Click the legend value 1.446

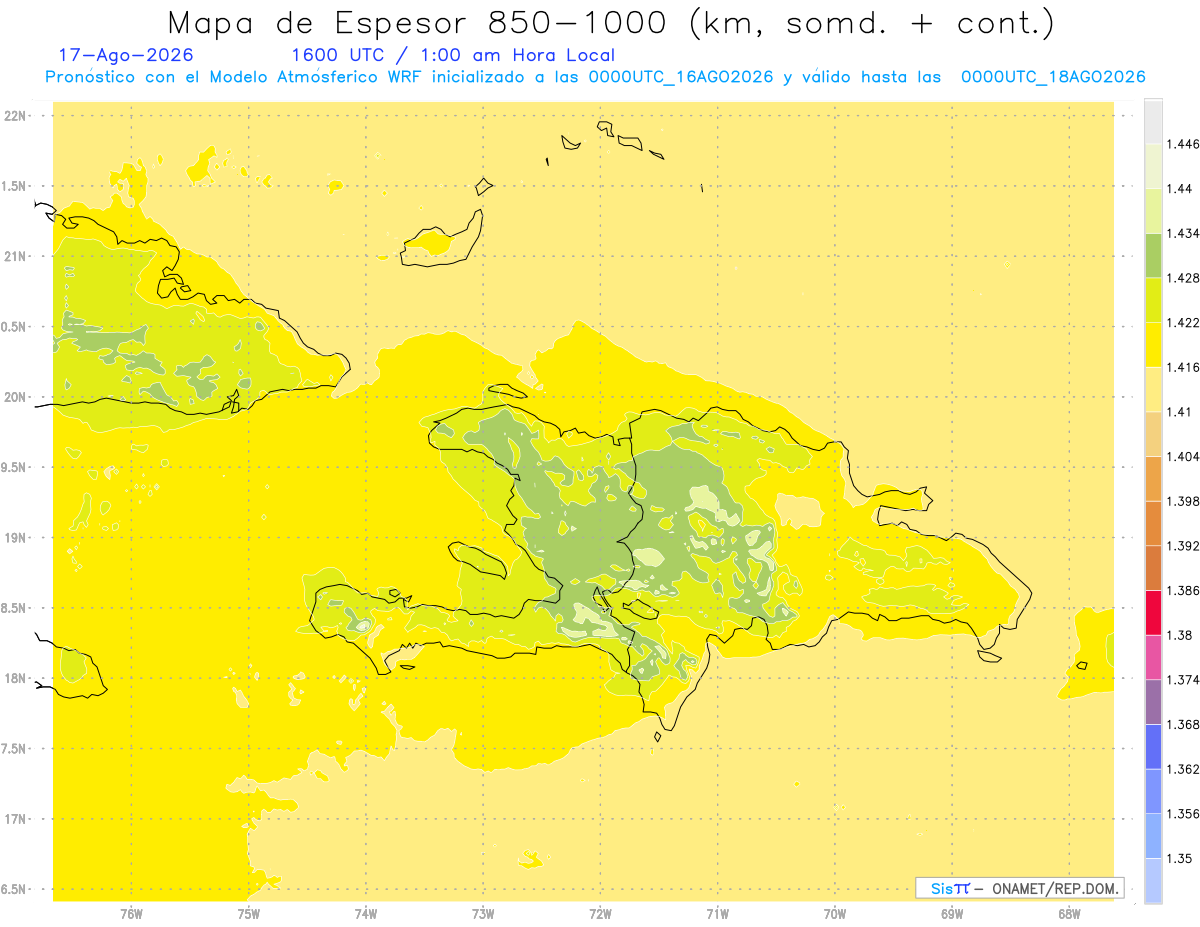click(x=1184, y=144)
